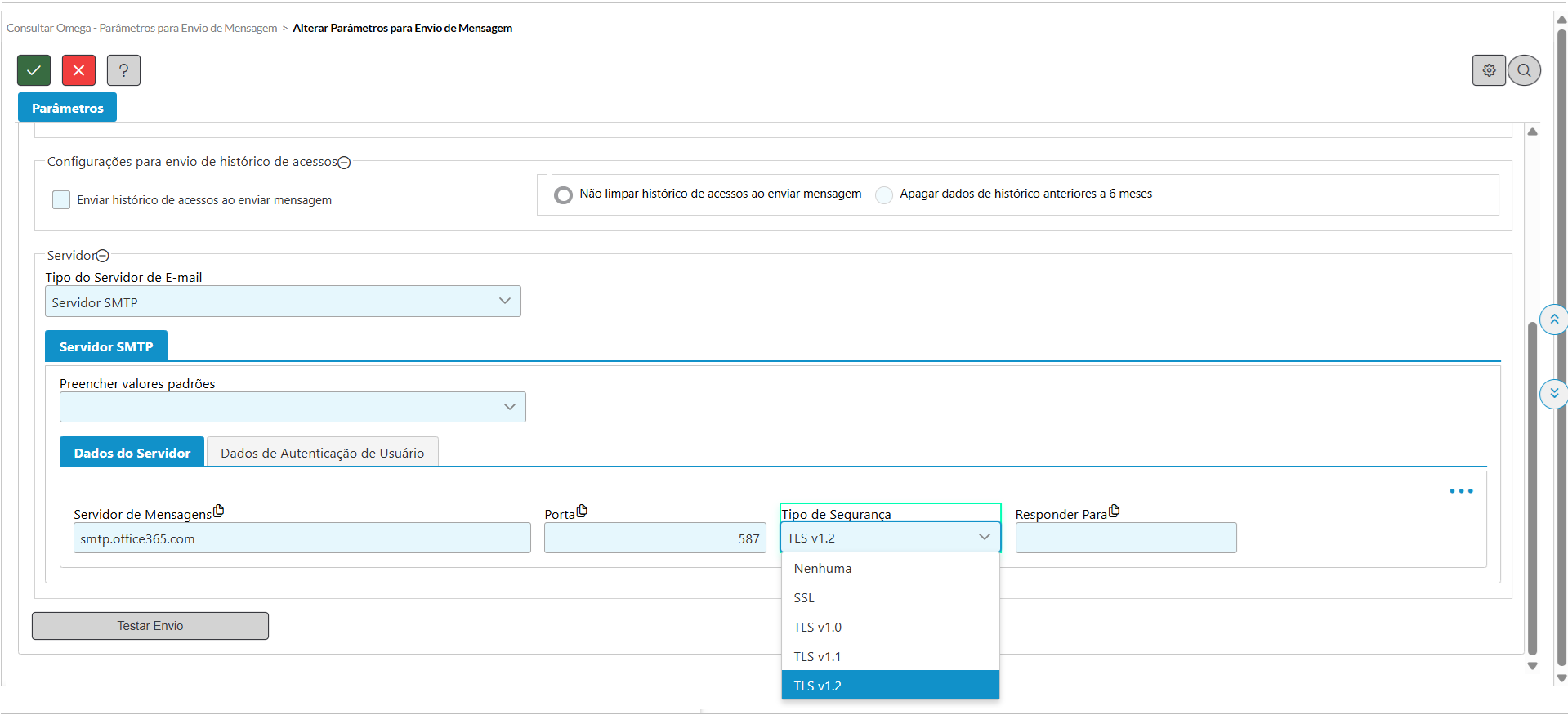1568x715 pixels.
Task: Click copy icon beside Porta label
Action: pyautogui.click(x=582, y=512)
